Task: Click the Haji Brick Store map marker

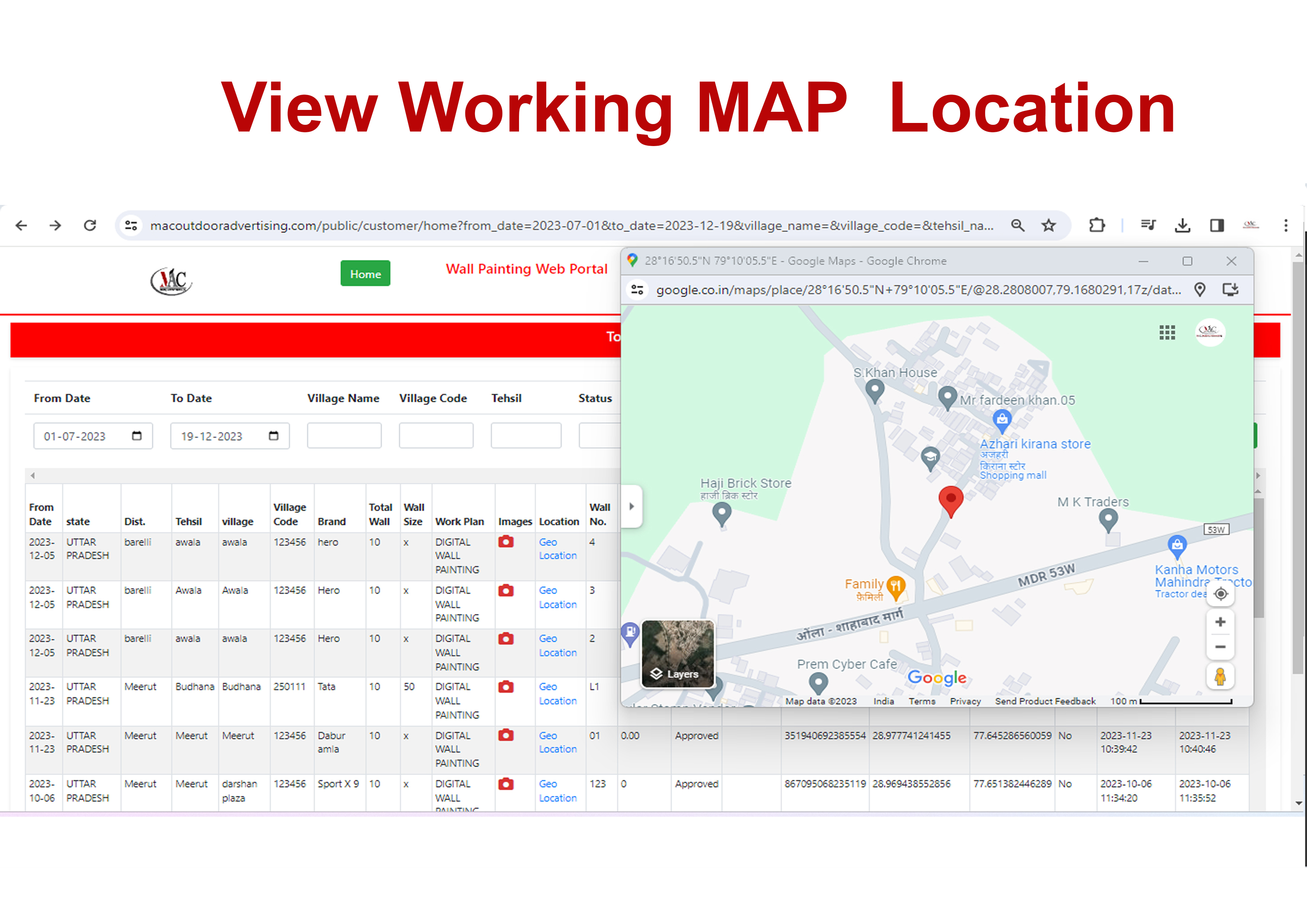Action: pos(722,515)
